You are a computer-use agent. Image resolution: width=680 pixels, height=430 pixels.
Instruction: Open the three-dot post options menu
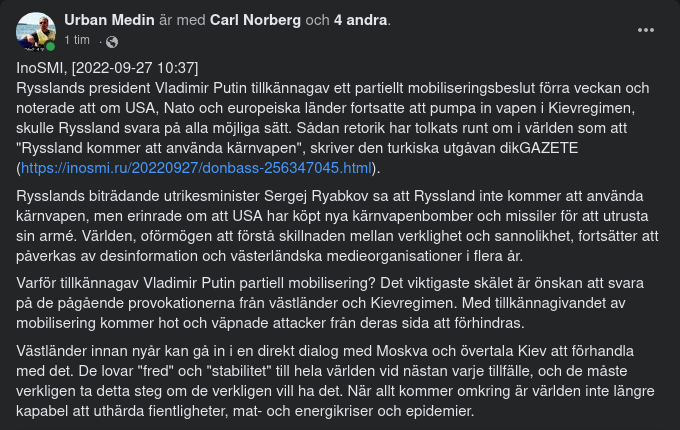click(x=646, y=30)
